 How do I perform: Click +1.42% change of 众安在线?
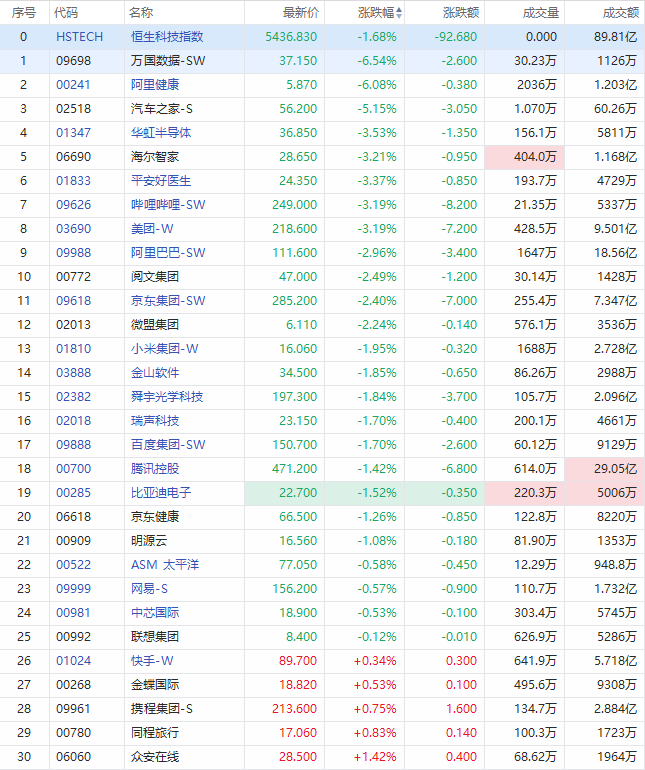375,757
